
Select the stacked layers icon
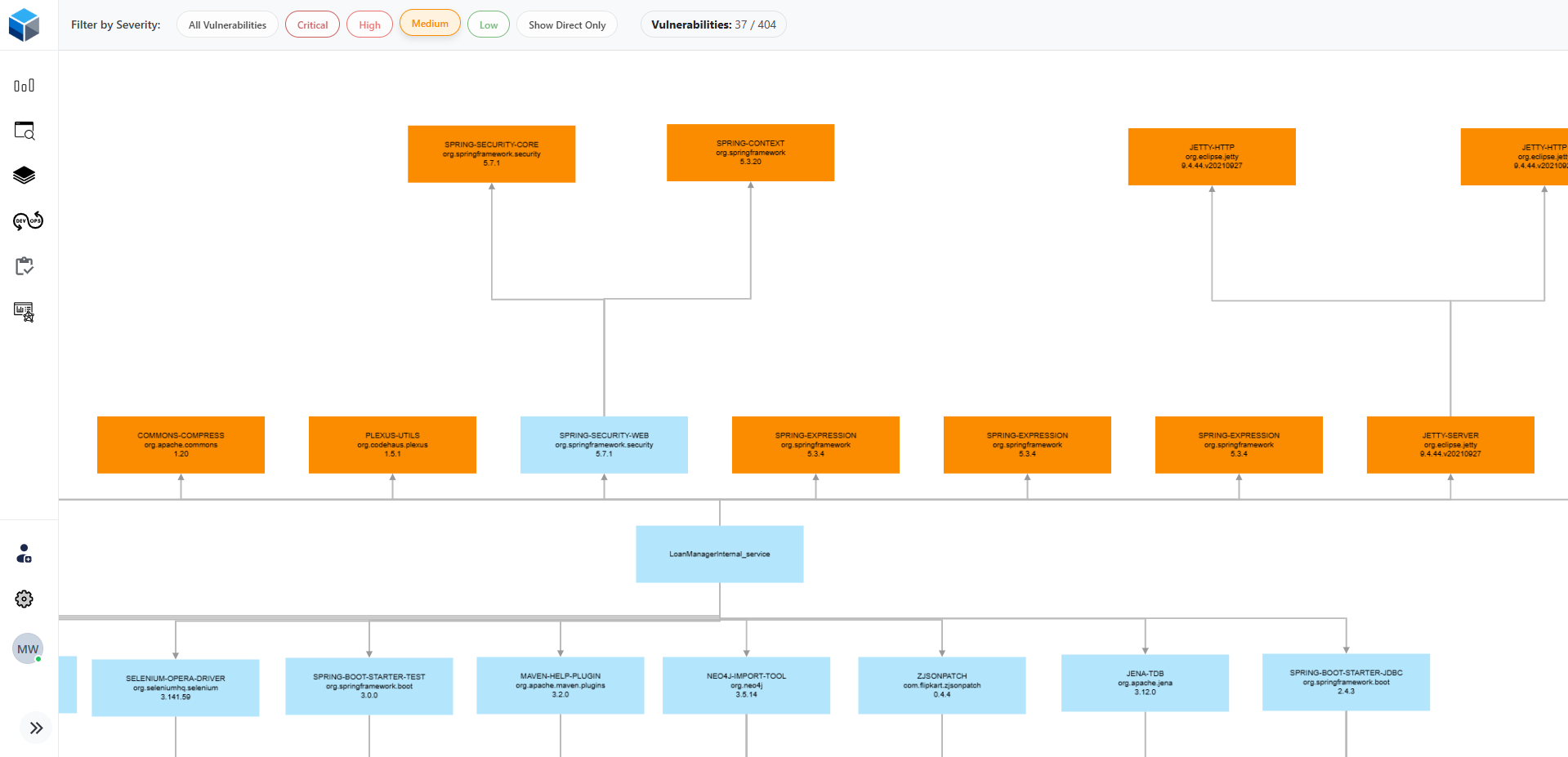pos(25,176)
